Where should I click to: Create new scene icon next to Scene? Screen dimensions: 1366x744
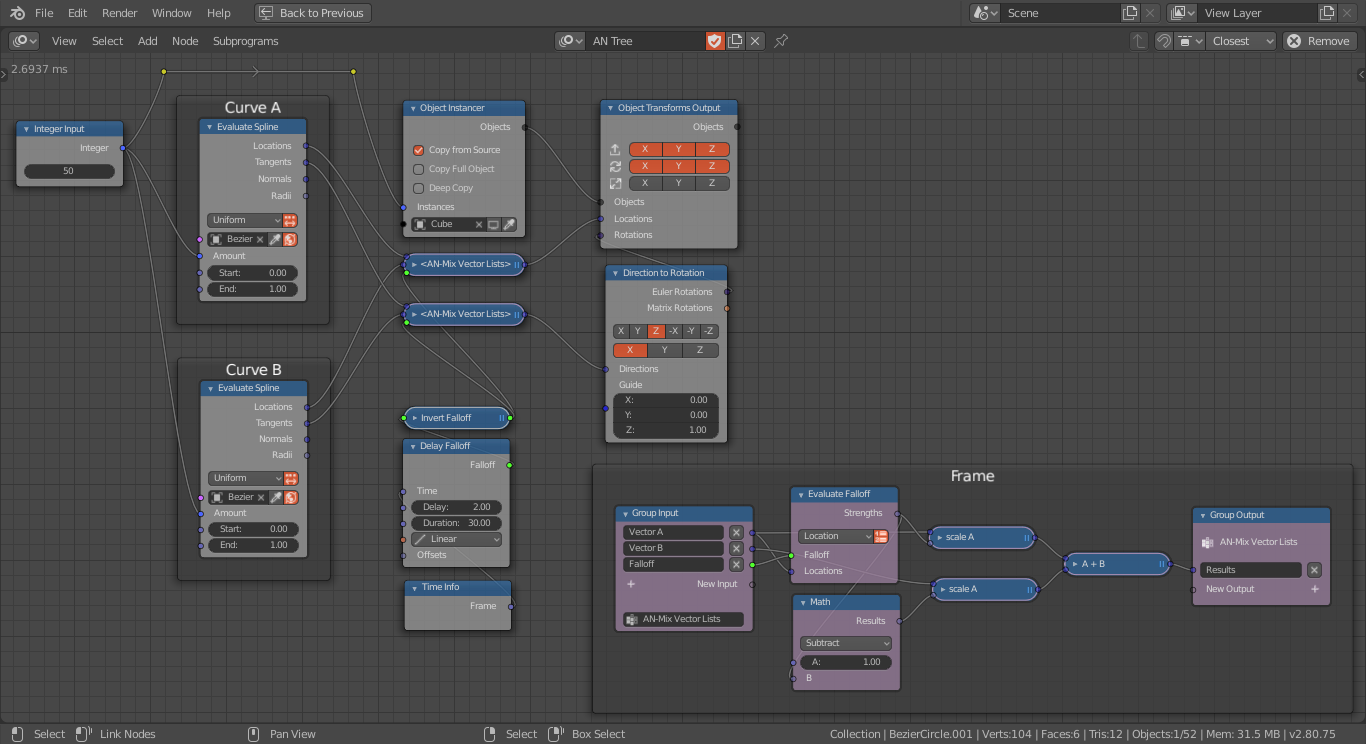click(x=1130, y=13)
